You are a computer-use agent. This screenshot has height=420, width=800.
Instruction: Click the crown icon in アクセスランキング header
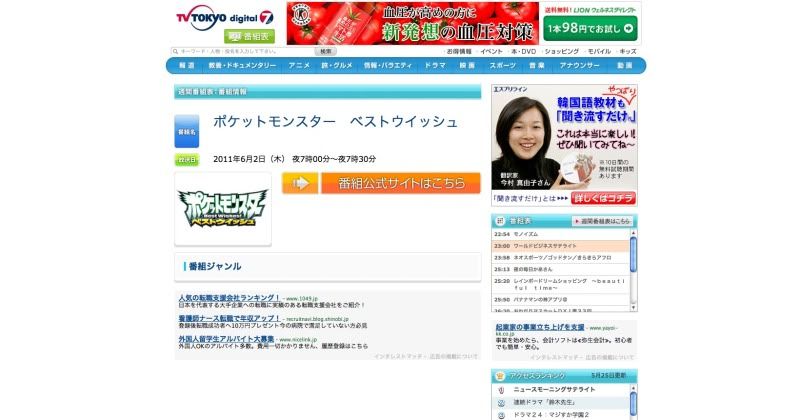[x=500, y=376]
